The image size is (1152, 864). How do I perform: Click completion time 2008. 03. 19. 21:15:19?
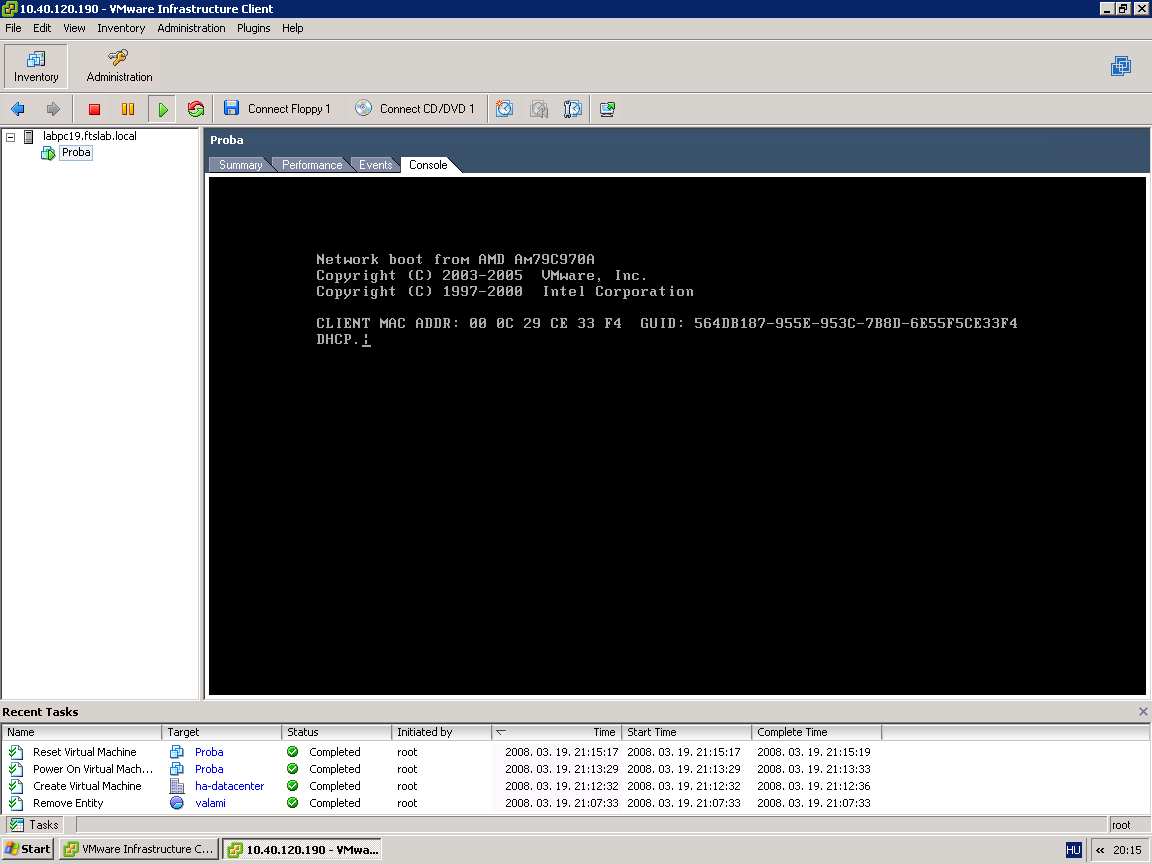[x=814, y=752]
